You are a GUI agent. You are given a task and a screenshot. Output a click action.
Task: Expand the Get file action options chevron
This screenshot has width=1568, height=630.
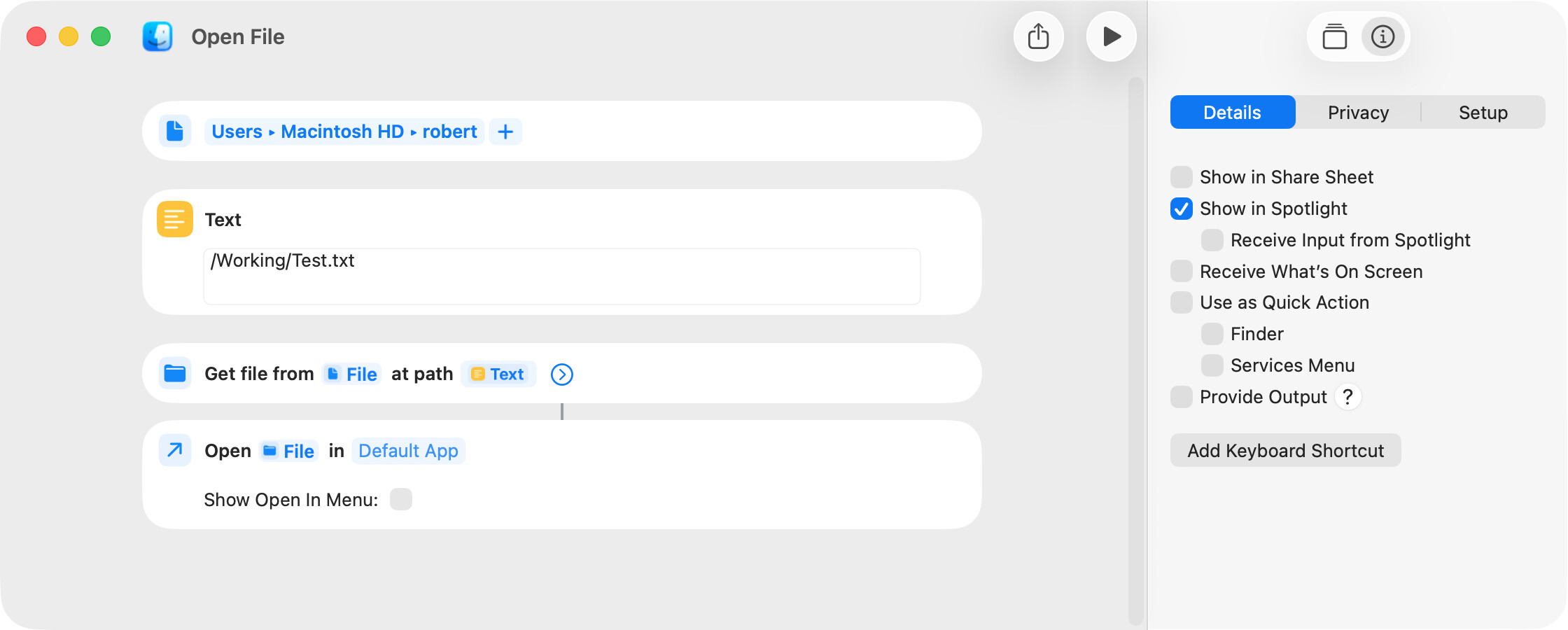[x=561, y=374]
